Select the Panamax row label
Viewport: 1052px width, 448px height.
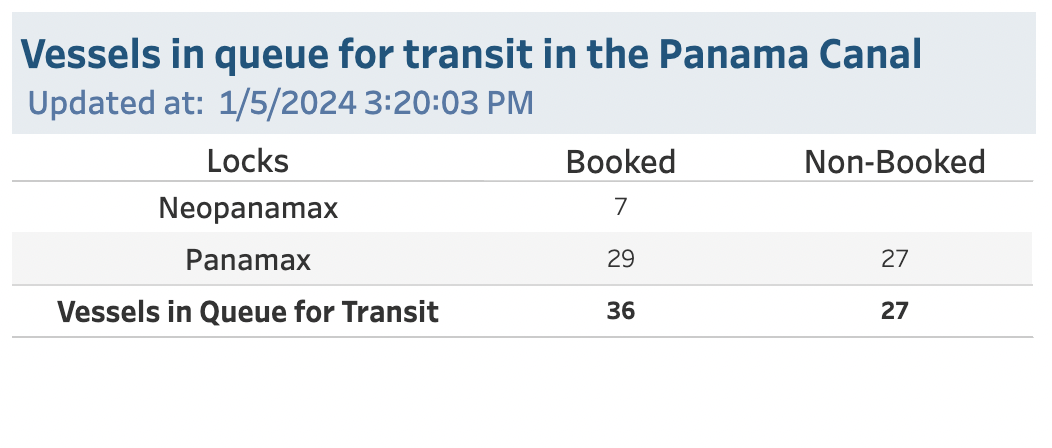point(248,260)
